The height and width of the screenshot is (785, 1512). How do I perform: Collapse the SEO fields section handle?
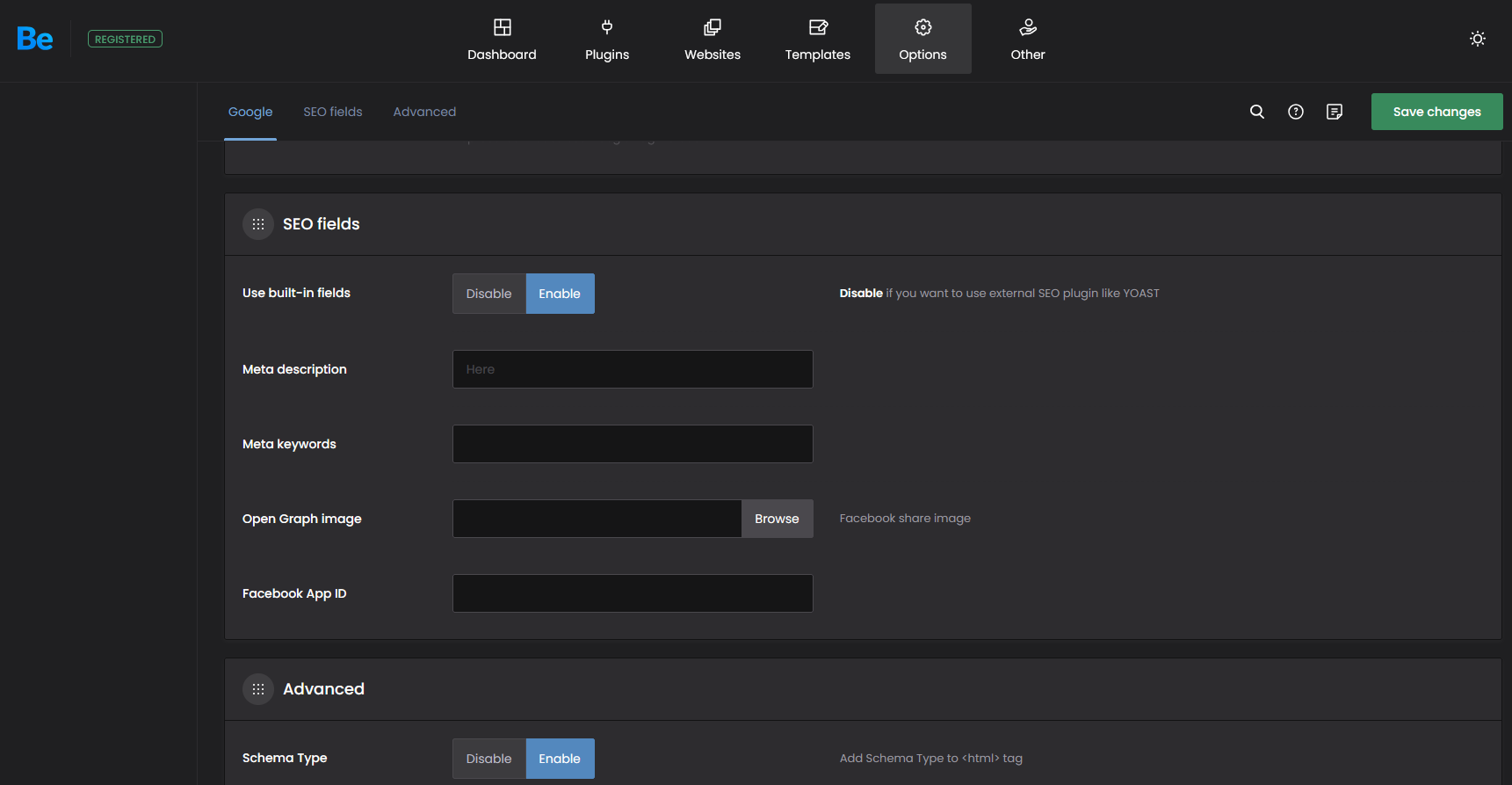tap(258, 224)
